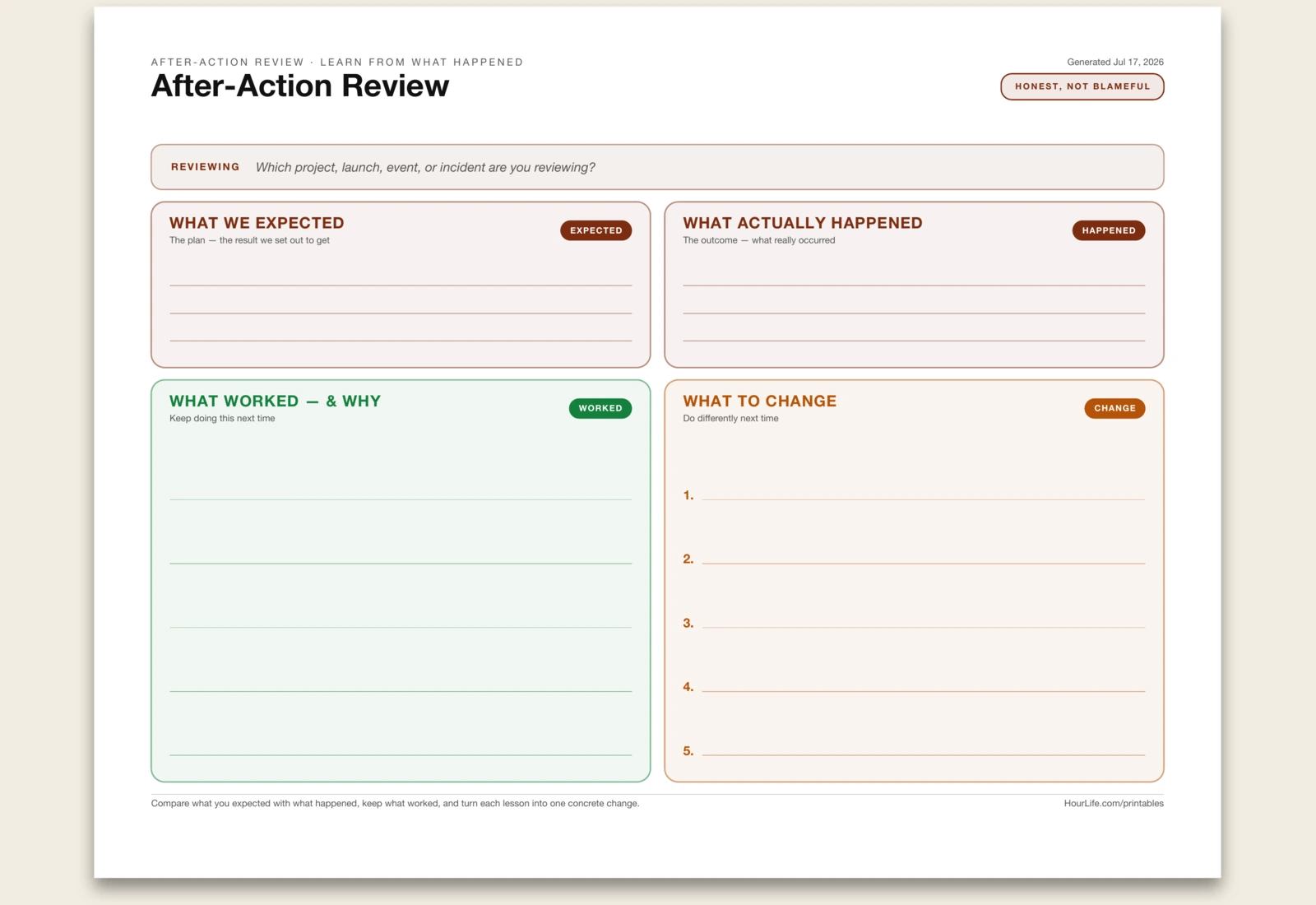Viewport: 1316px width, 905px height.
Task: Click the 'EXPECTED' pill badge
Action: [x=596, y=230]
